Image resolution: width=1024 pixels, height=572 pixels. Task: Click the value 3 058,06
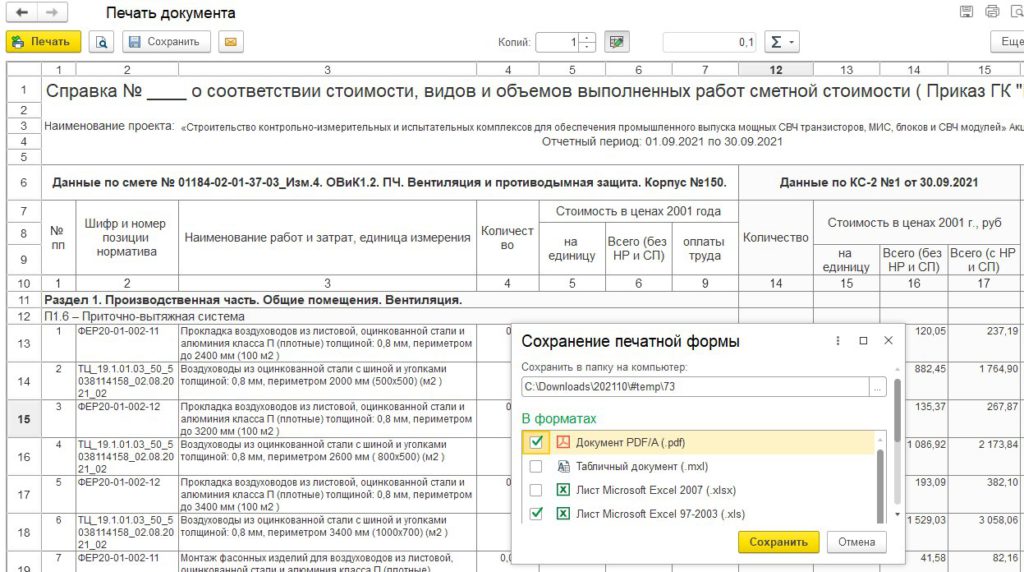click(x=998, y=520)
